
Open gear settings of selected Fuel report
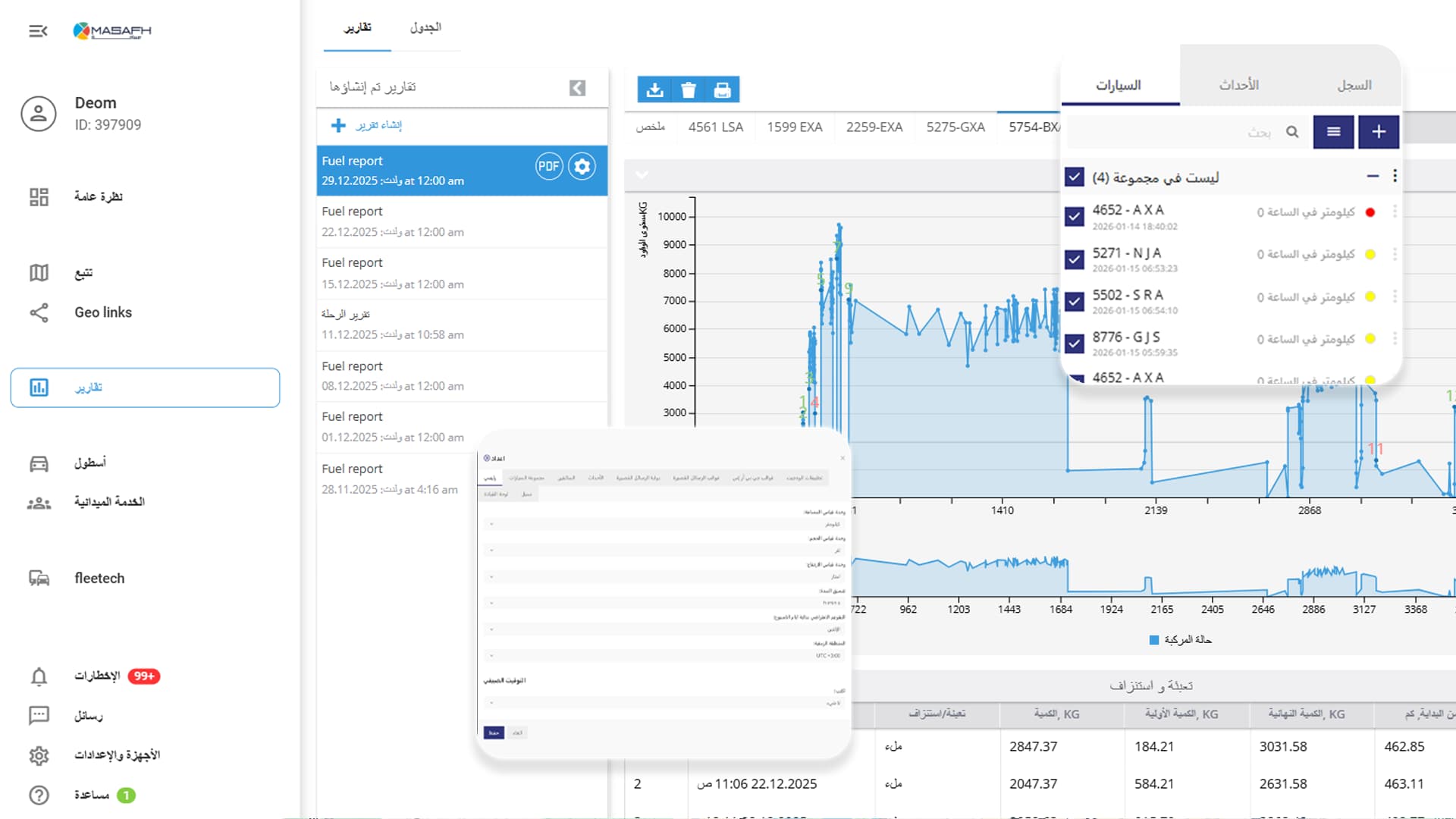582,167
